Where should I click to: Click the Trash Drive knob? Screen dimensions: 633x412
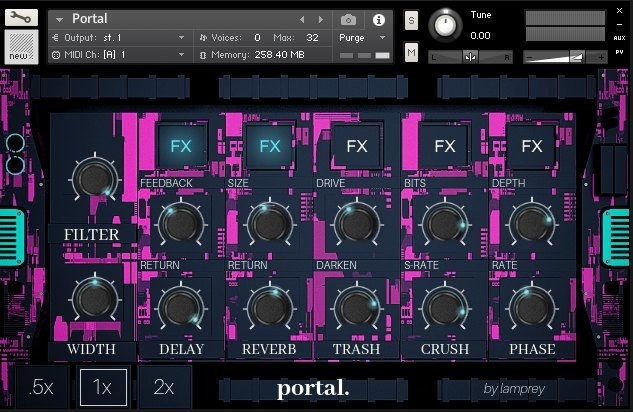pos(357,224)
